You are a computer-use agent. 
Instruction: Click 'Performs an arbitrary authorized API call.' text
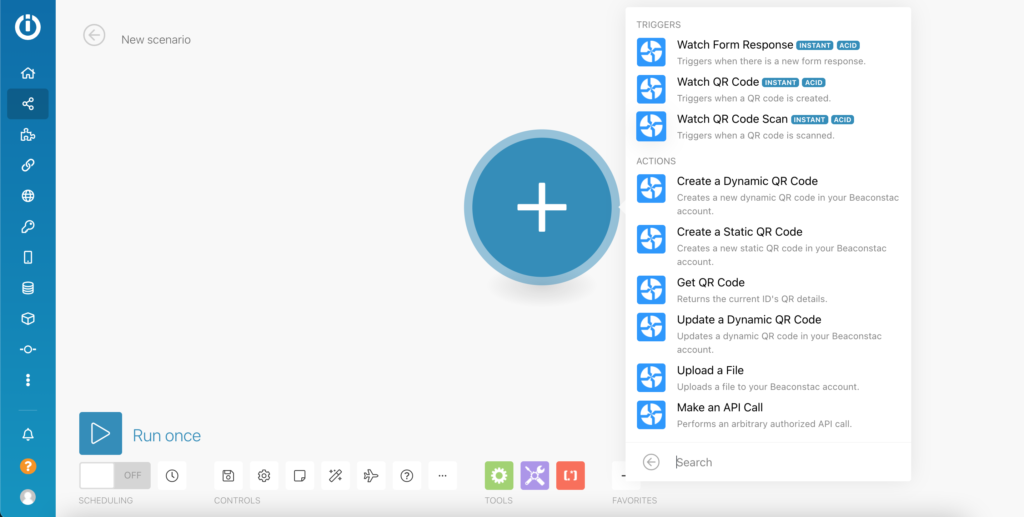(x=764, y=424)
